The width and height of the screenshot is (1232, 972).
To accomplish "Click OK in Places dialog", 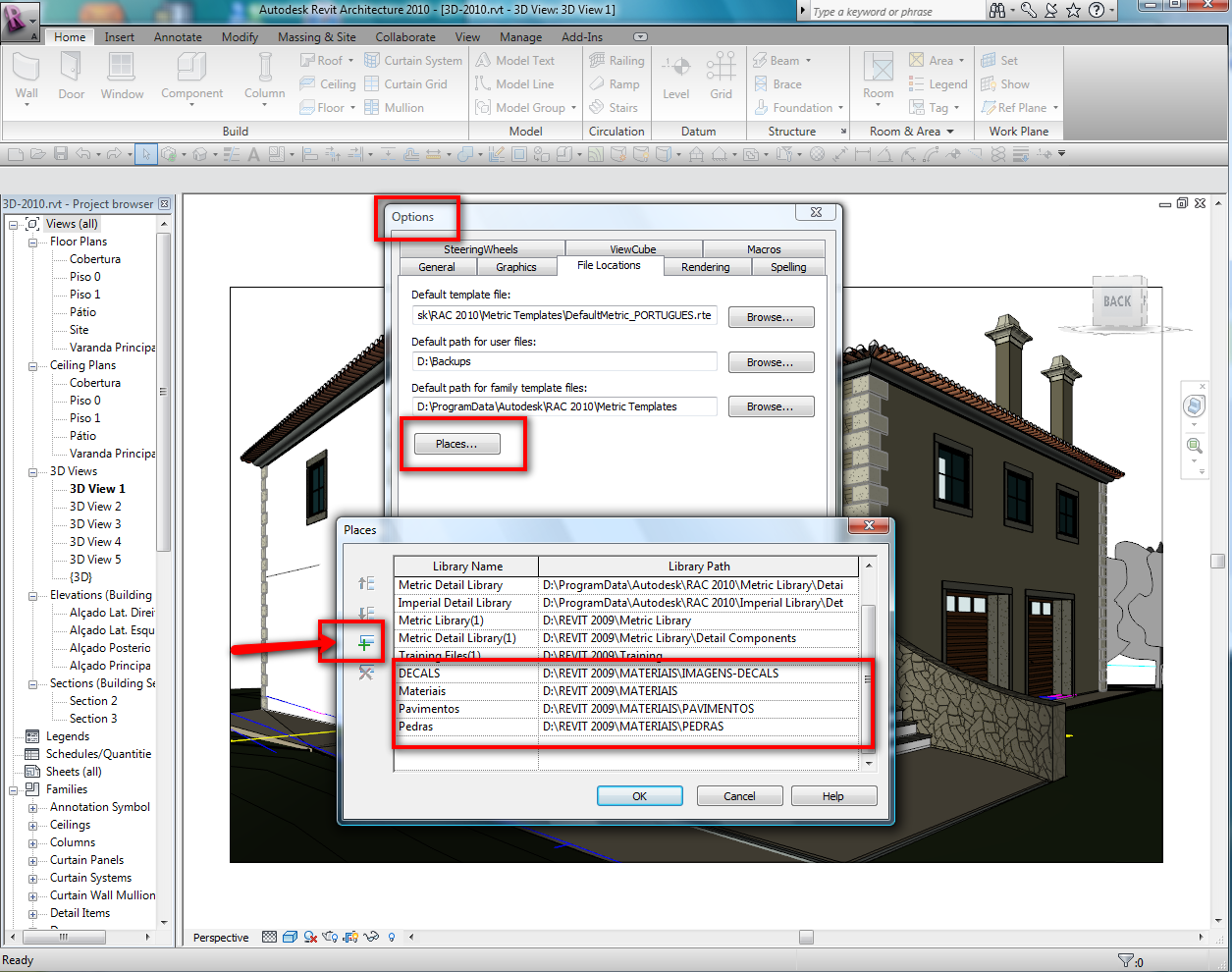I will click(x=640, y=796).
